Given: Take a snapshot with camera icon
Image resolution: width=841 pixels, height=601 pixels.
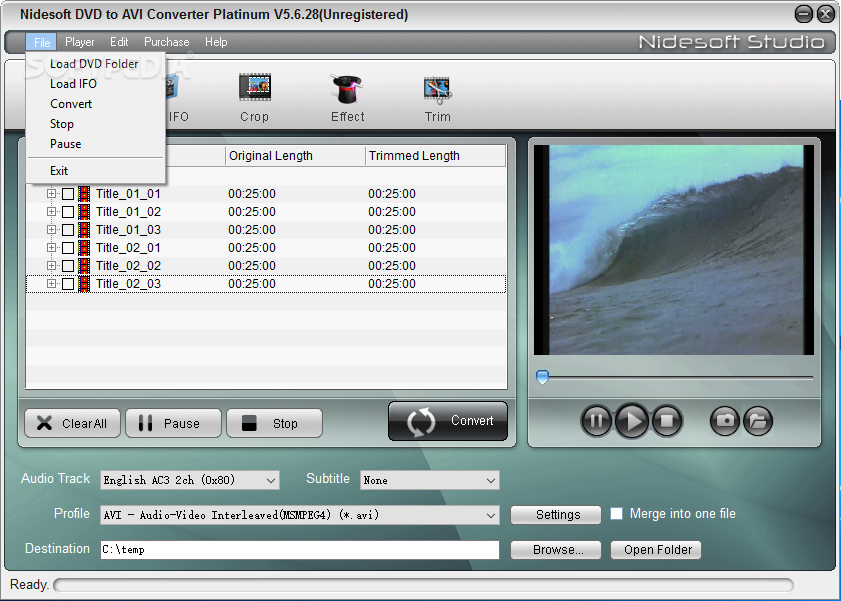Looking at the screenshot, I should (x=725, y=421).
